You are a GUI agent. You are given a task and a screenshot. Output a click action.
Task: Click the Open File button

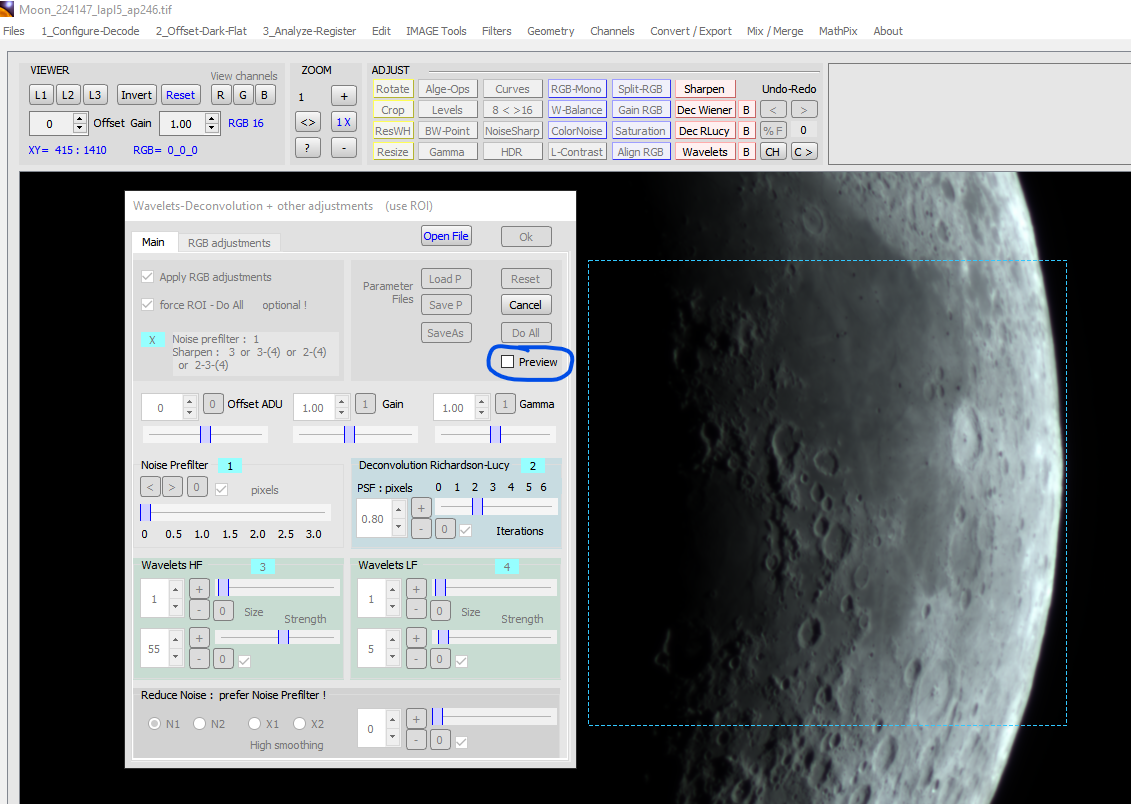click(446, 236)
